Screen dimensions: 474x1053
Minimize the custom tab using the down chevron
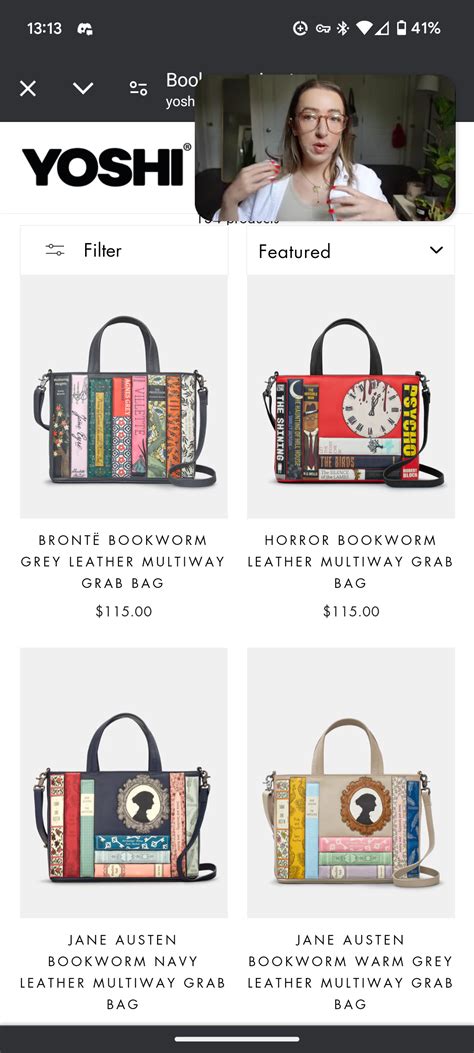click(x=83, y=88)
